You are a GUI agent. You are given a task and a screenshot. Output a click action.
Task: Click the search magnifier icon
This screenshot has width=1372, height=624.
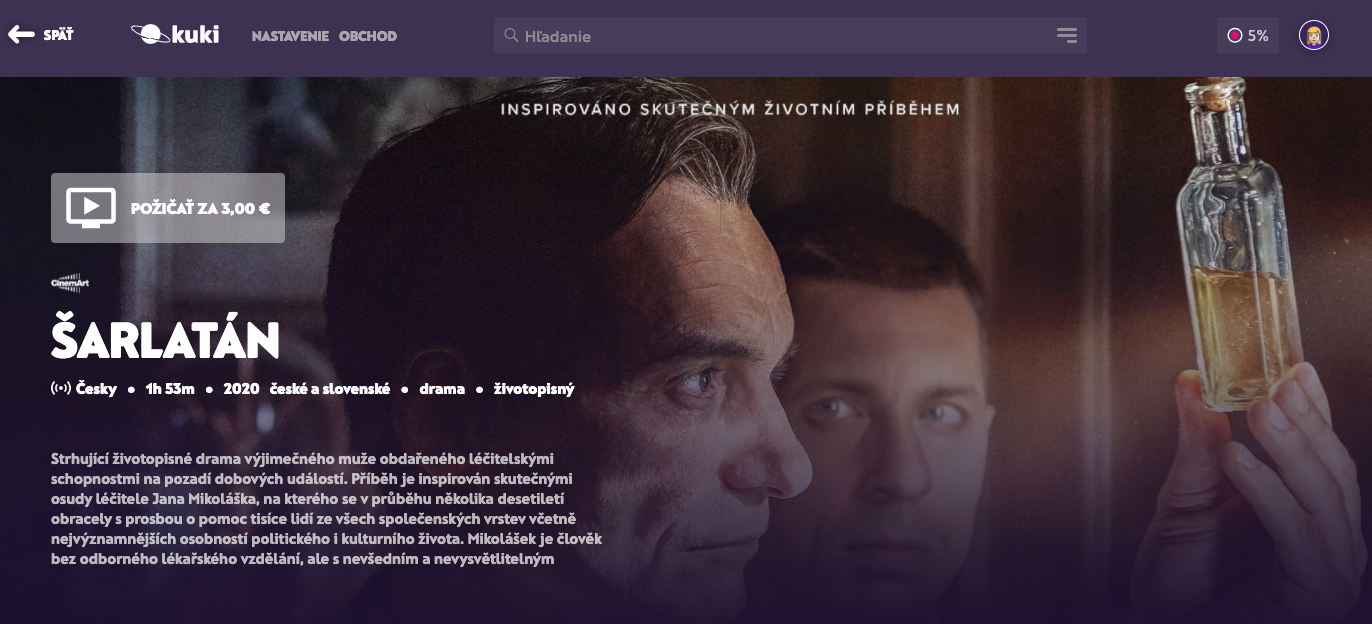pos(510,35)
